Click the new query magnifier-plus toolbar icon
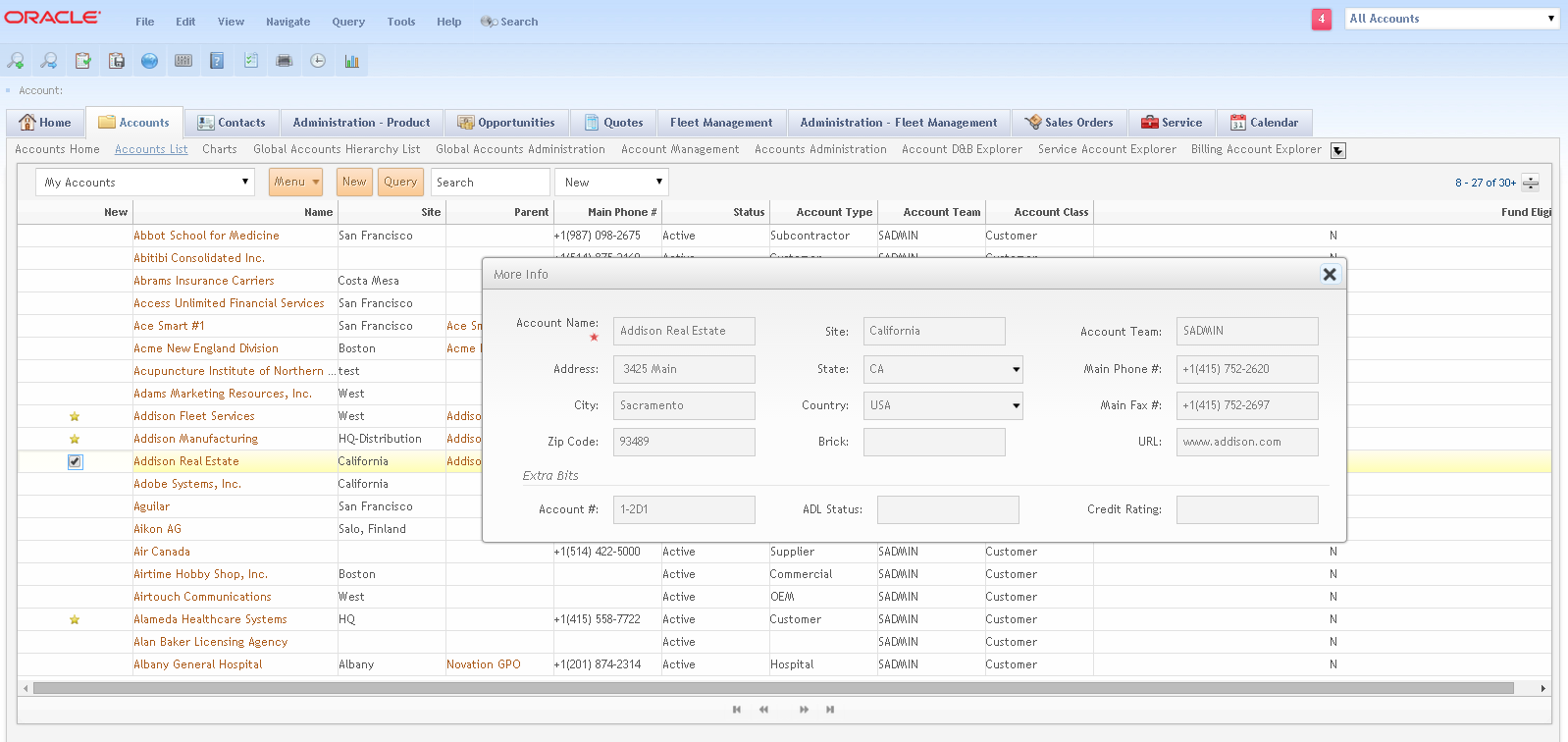The image size is (1568, 742). pos(16,61)
